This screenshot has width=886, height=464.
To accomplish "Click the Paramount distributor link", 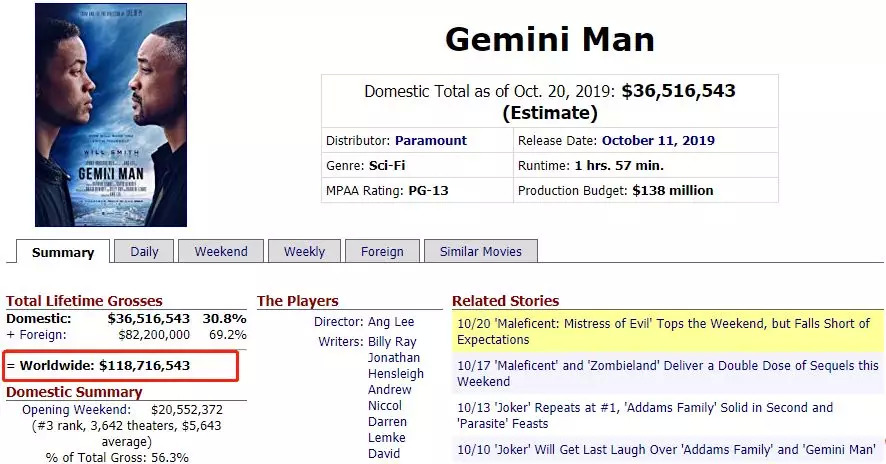I will click(430, 140).
